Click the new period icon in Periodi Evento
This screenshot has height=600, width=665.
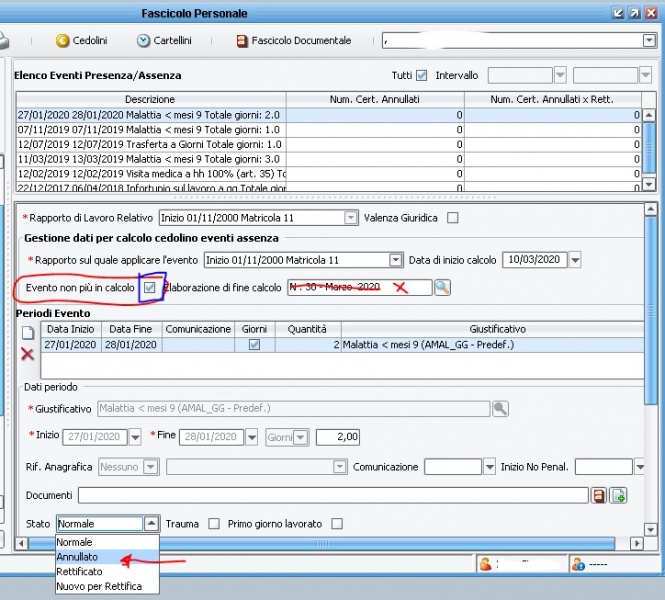(28, 332)
